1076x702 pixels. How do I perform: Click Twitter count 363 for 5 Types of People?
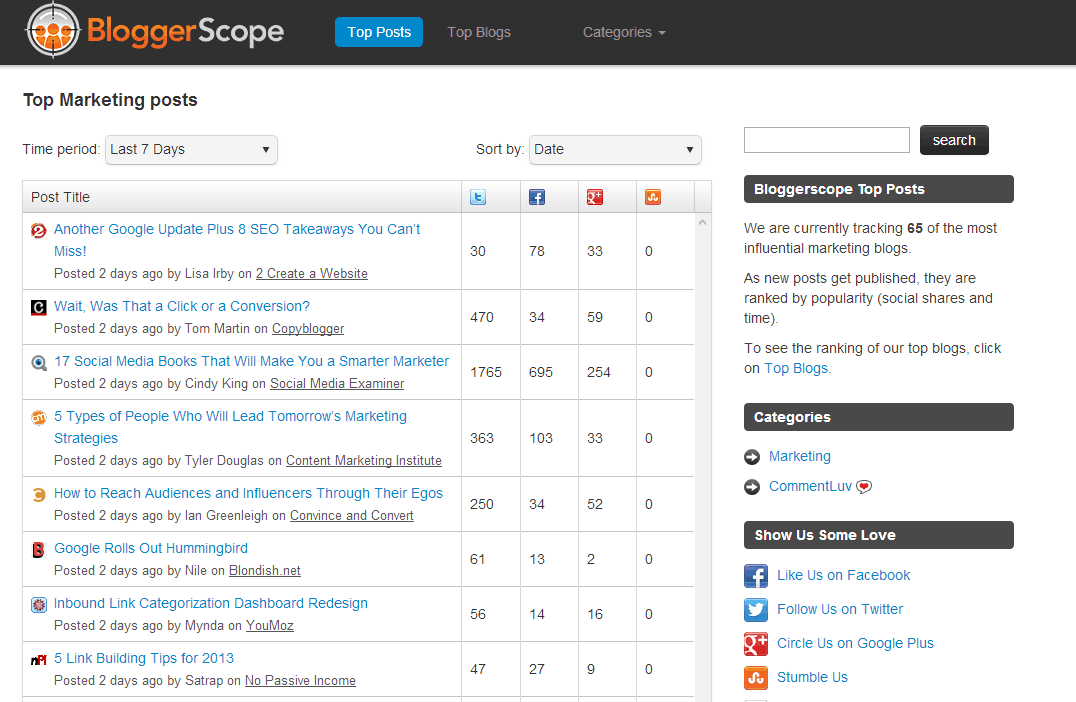[x=482, y=438]
